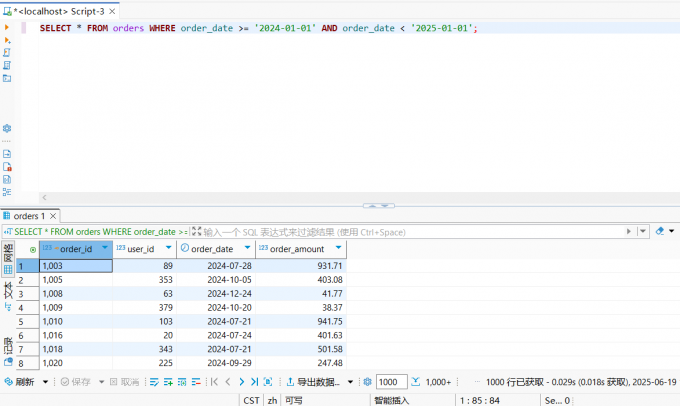Click the execute script in separate tabs icon
Image resolution: width=680 pixels, height=406 pixels.
click(7, 65)
